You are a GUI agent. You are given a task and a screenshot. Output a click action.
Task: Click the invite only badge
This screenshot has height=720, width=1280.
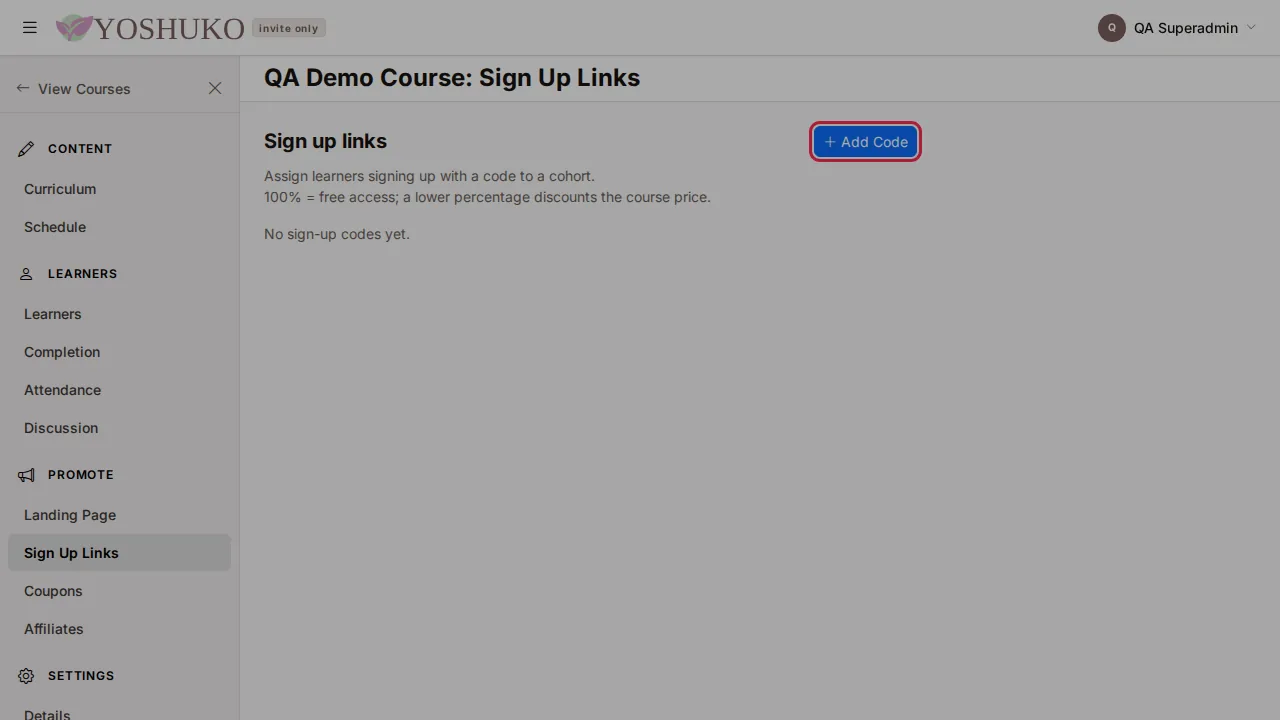tap(288, 28)
